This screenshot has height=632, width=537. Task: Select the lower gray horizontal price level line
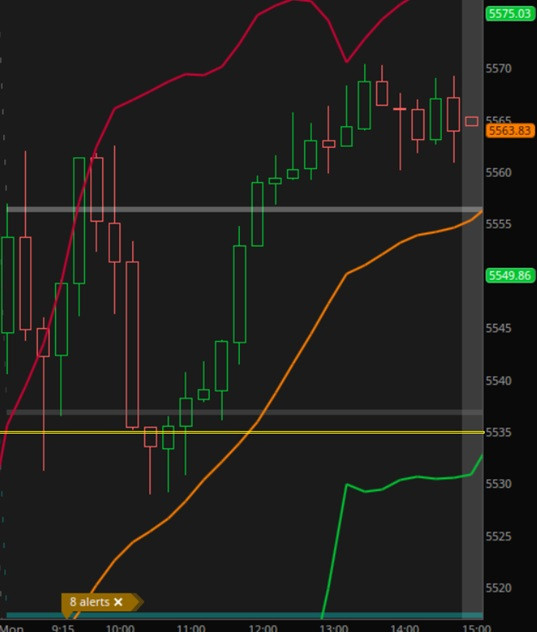(244, 413)
